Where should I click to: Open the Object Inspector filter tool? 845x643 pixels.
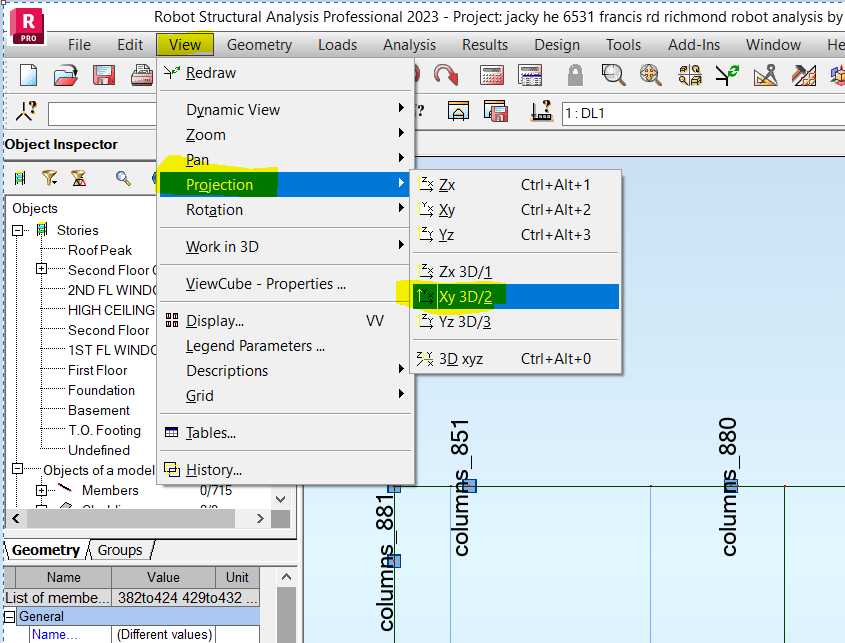(49, 177)
